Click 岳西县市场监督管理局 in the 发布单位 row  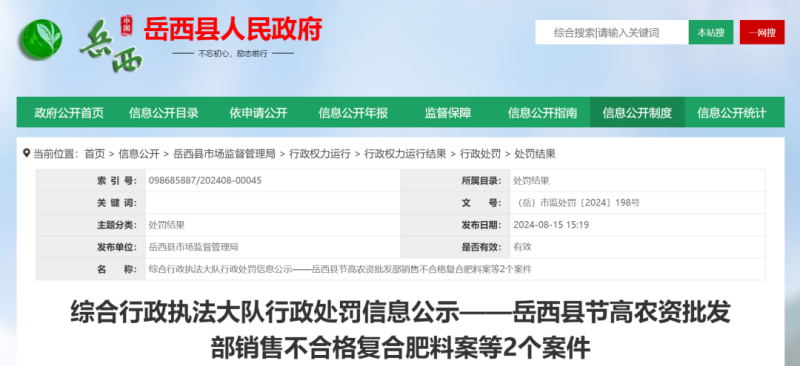pyautogui.click(x=193, y=247)
